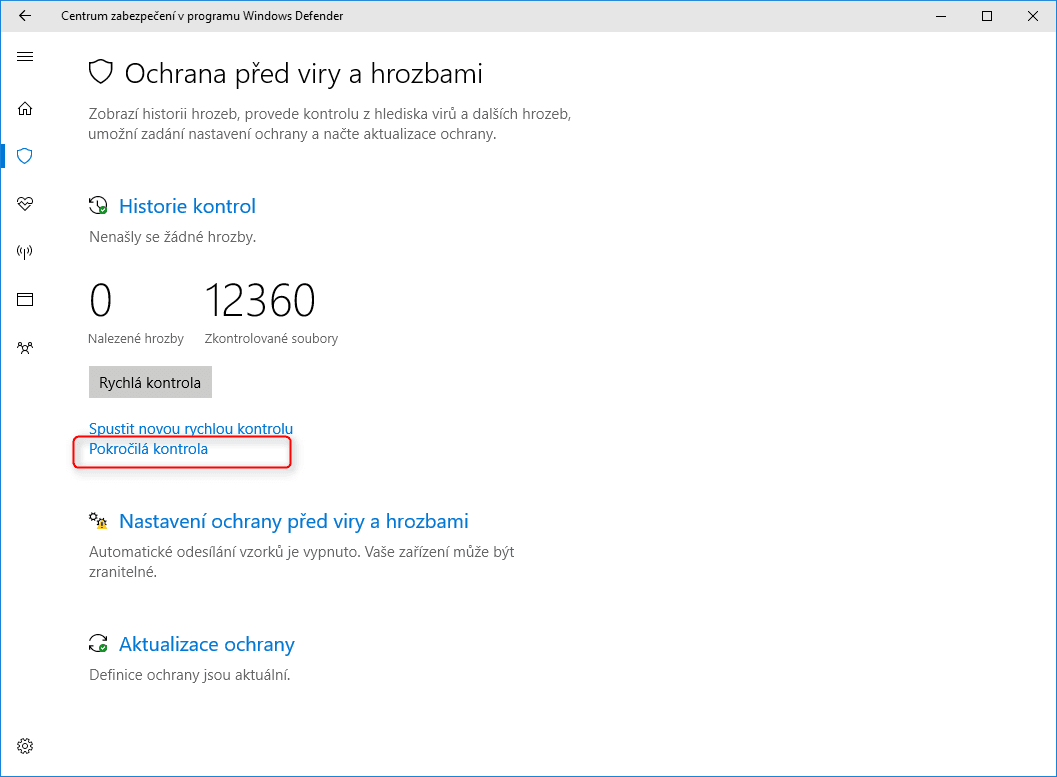
Task: Click gears icon beside Nastavení ochrany
Action: (x=98, y=520)
